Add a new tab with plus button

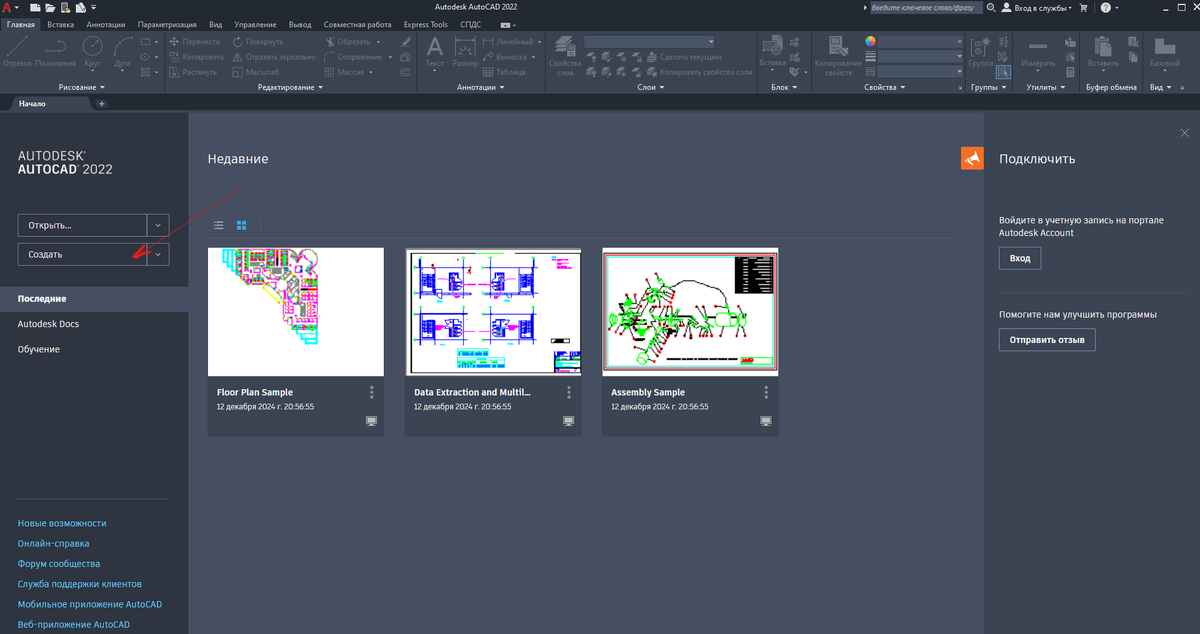(101, 104)
